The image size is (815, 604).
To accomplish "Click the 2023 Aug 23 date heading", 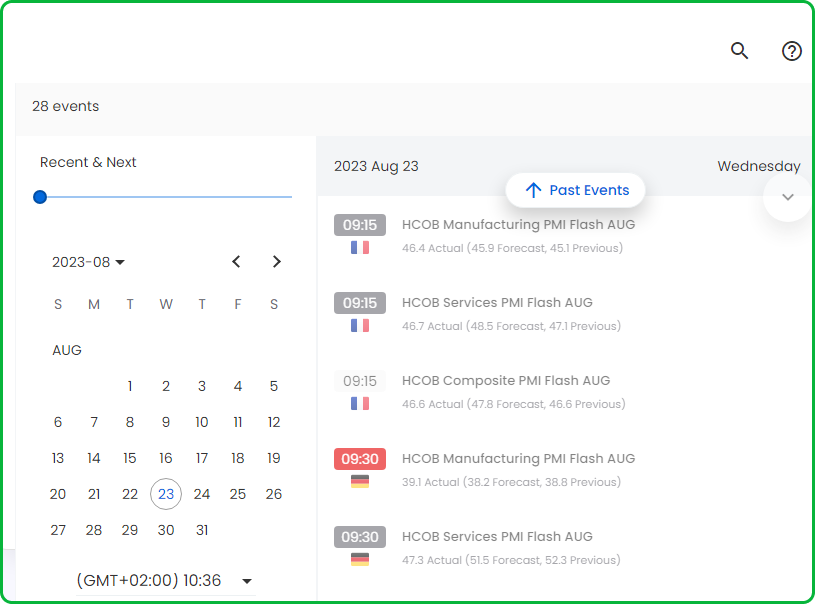I will point(377,166).
